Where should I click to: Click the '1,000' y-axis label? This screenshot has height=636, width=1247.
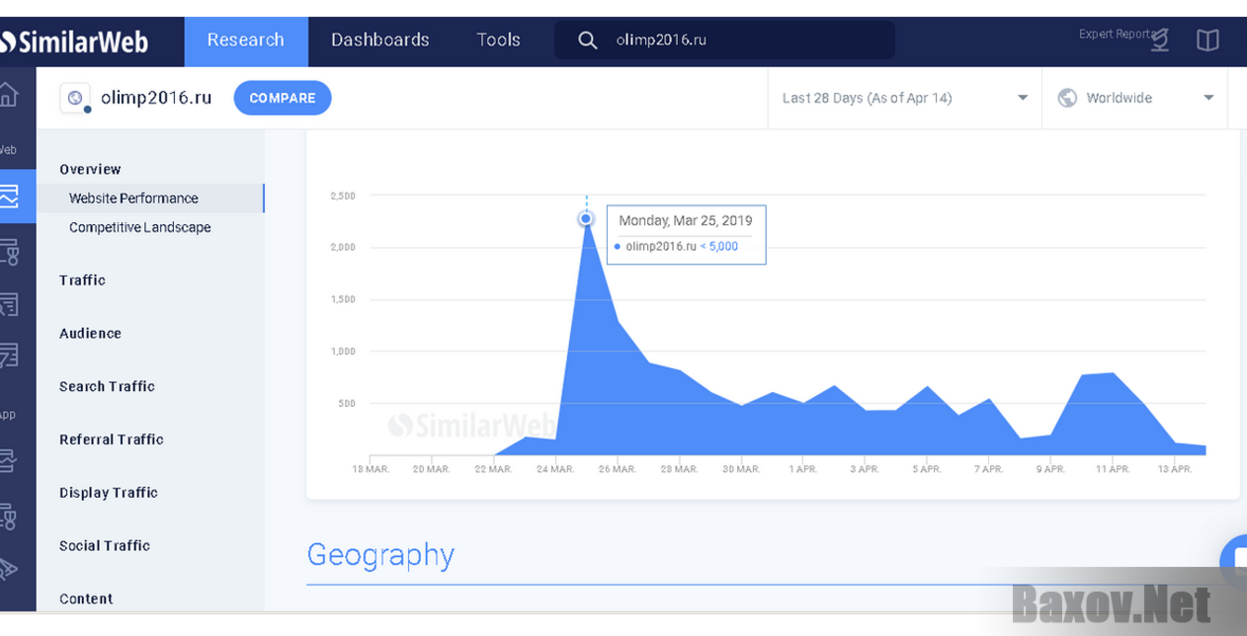point(343,351)
